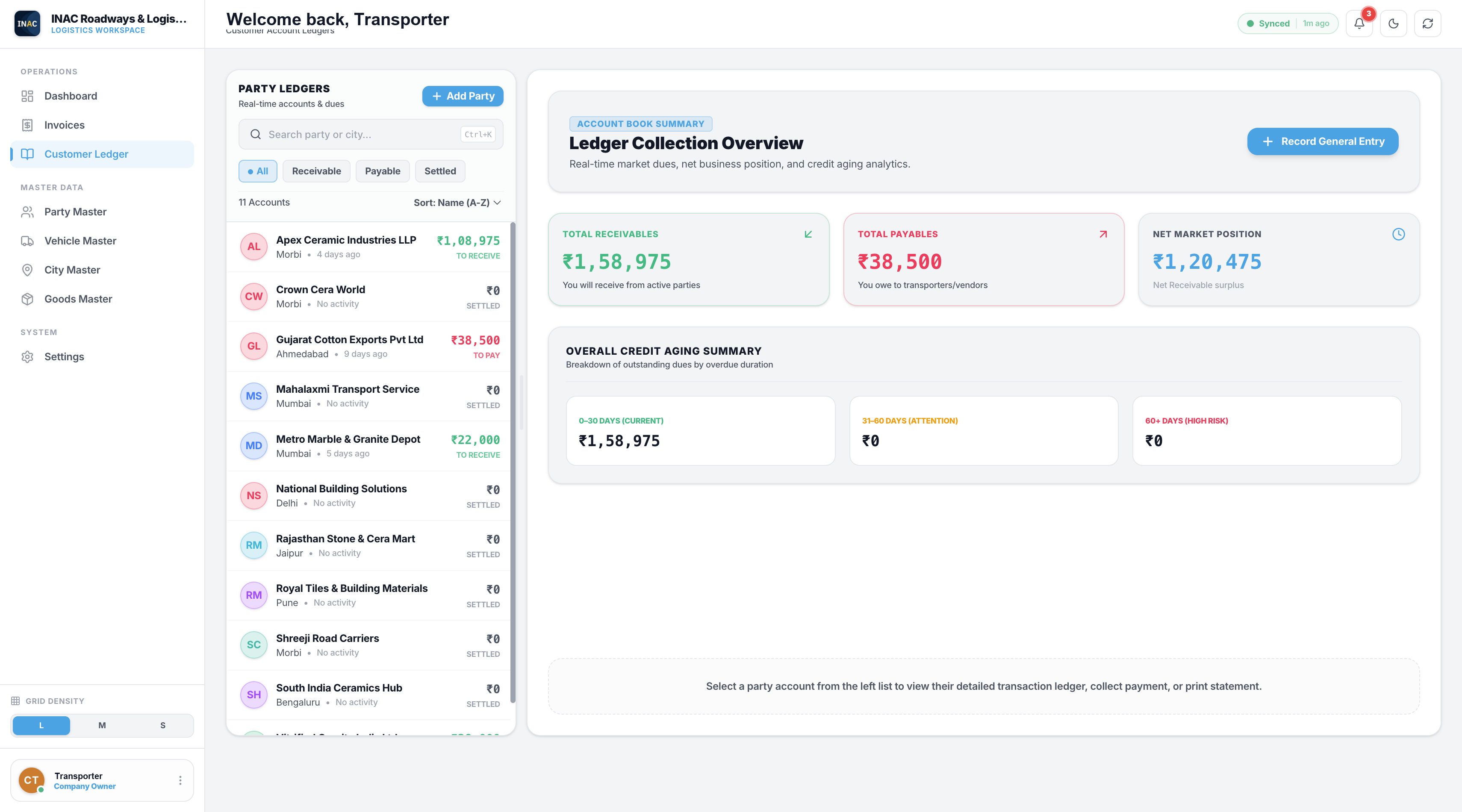Click the clock icon on Net Market Position
Viewport: 1462px width, 812px height.
(x=1398, y=234)
